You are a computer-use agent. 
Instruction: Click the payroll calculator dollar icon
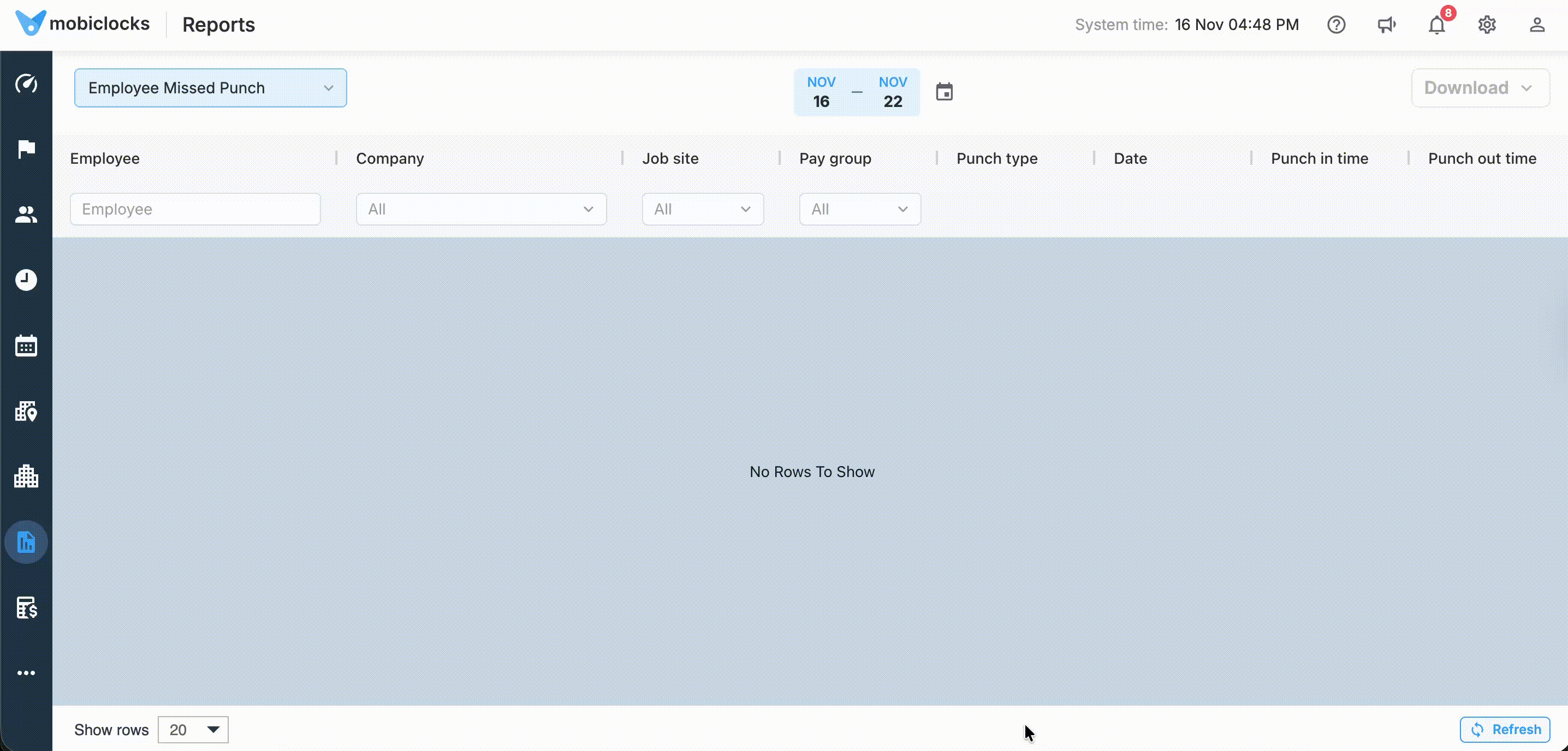click(x=26, y=607)
